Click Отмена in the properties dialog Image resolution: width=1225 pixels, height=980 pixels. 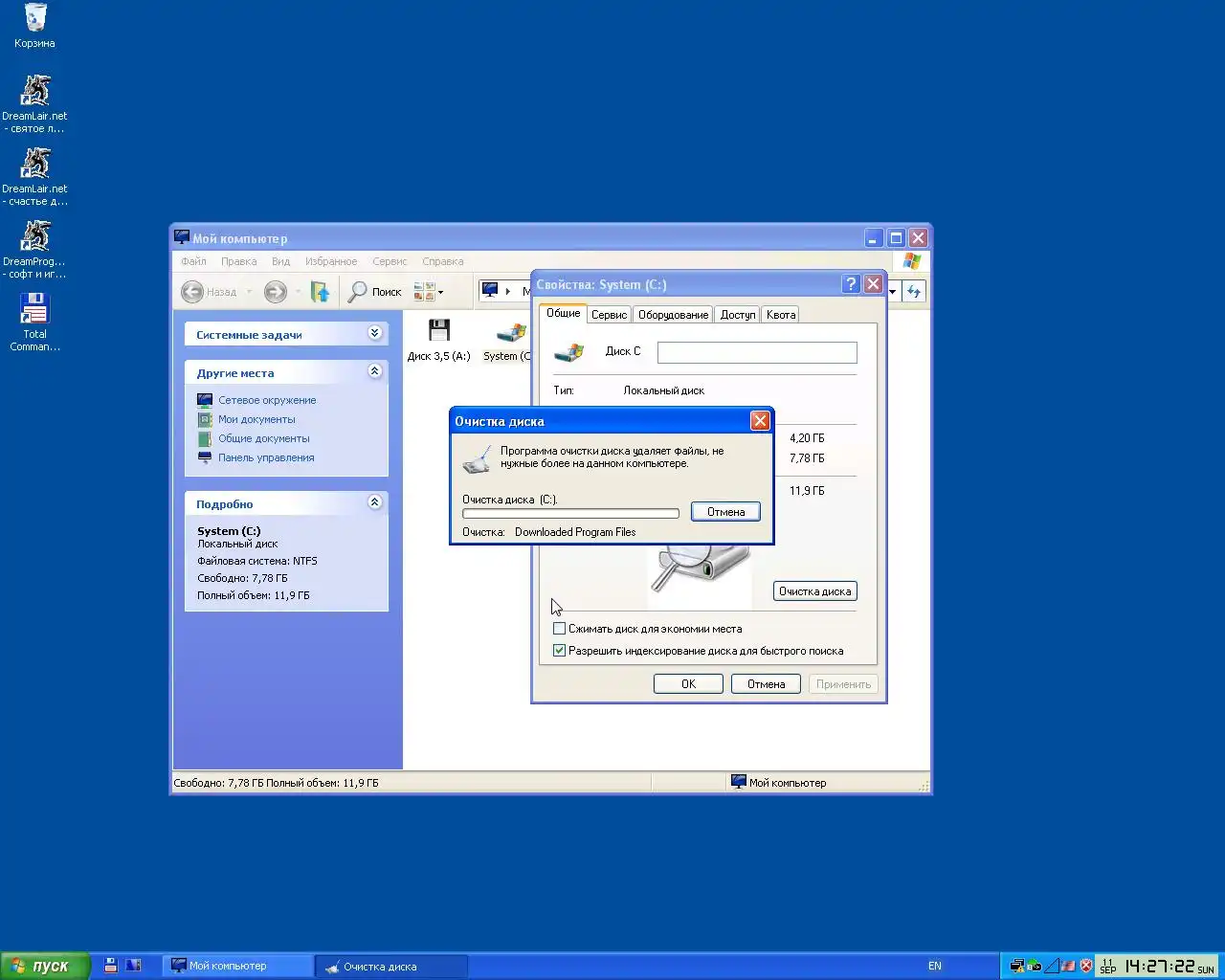click(x=766, y=684)
